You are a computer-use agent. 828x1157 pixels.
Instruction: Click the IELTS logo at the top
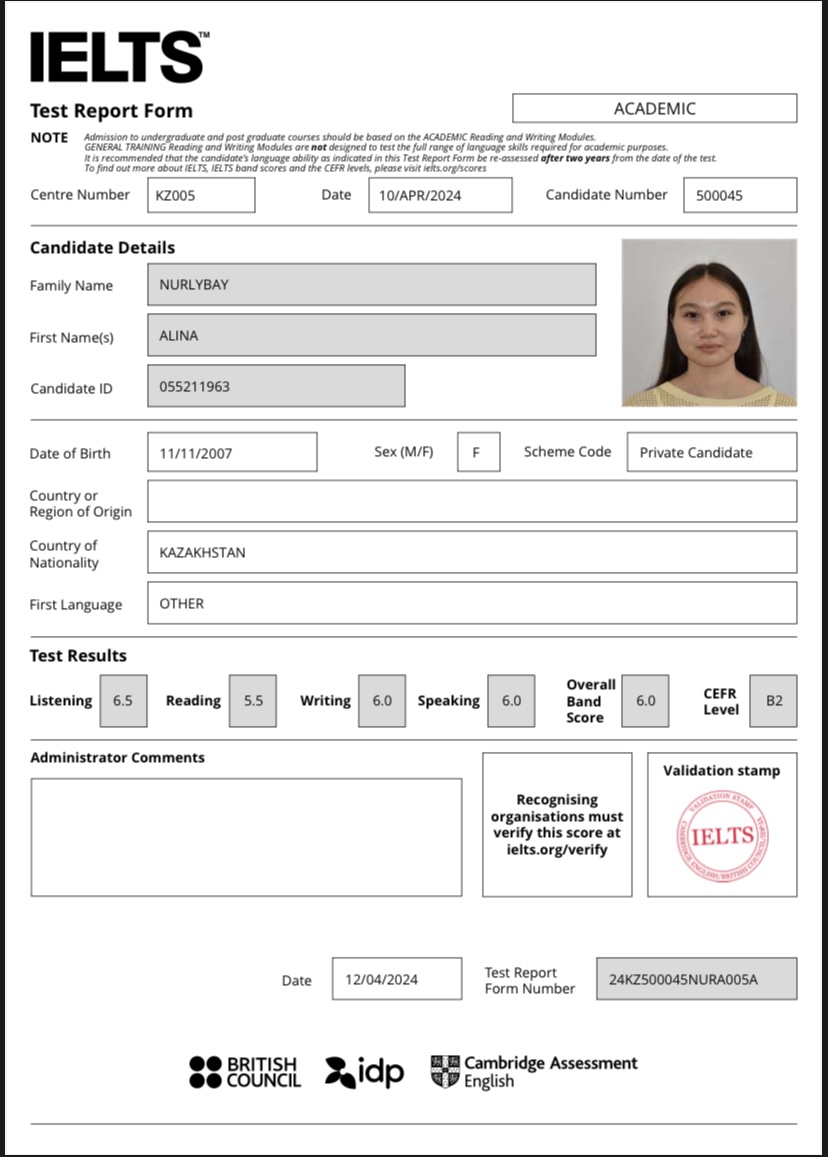point(118,57)
